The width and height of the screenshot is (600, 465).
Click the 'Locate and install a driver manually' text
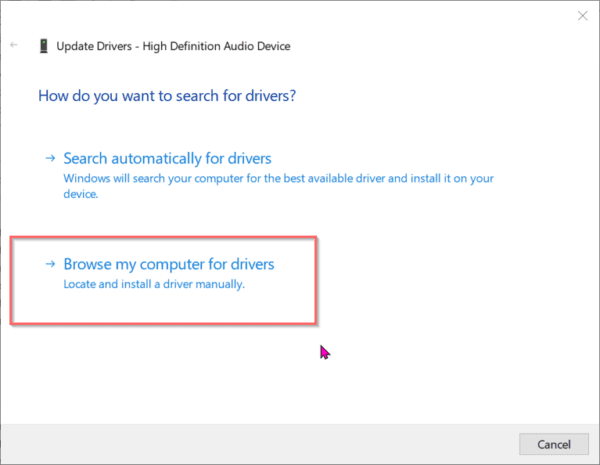154,284
